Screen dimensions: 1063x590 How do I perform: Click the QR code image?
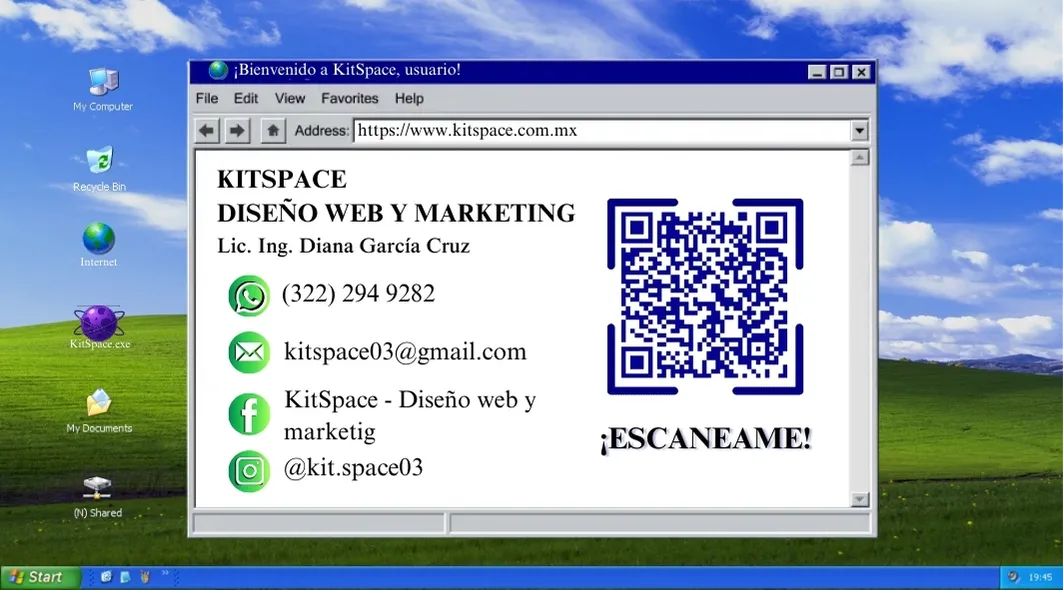coord(705,295)
